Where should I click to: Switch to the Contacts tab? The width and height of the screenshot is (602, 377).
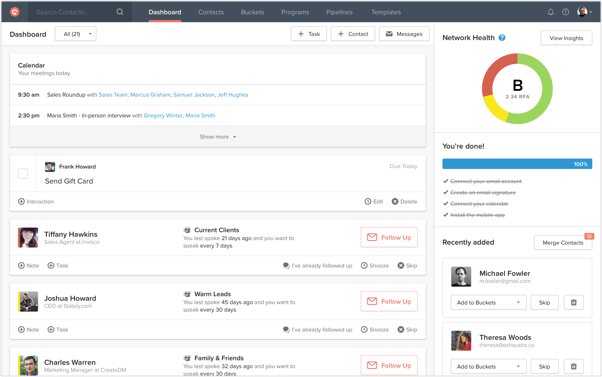211,12
